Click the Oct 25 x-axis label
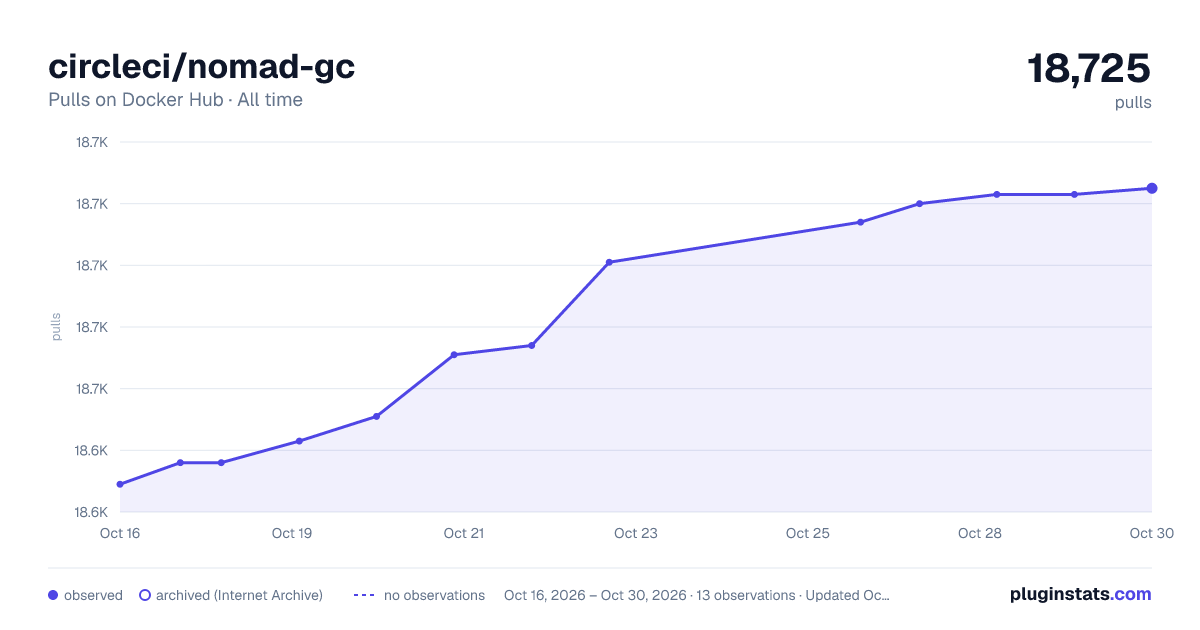Screen dimensions: 1200x630 click(808, 533)
